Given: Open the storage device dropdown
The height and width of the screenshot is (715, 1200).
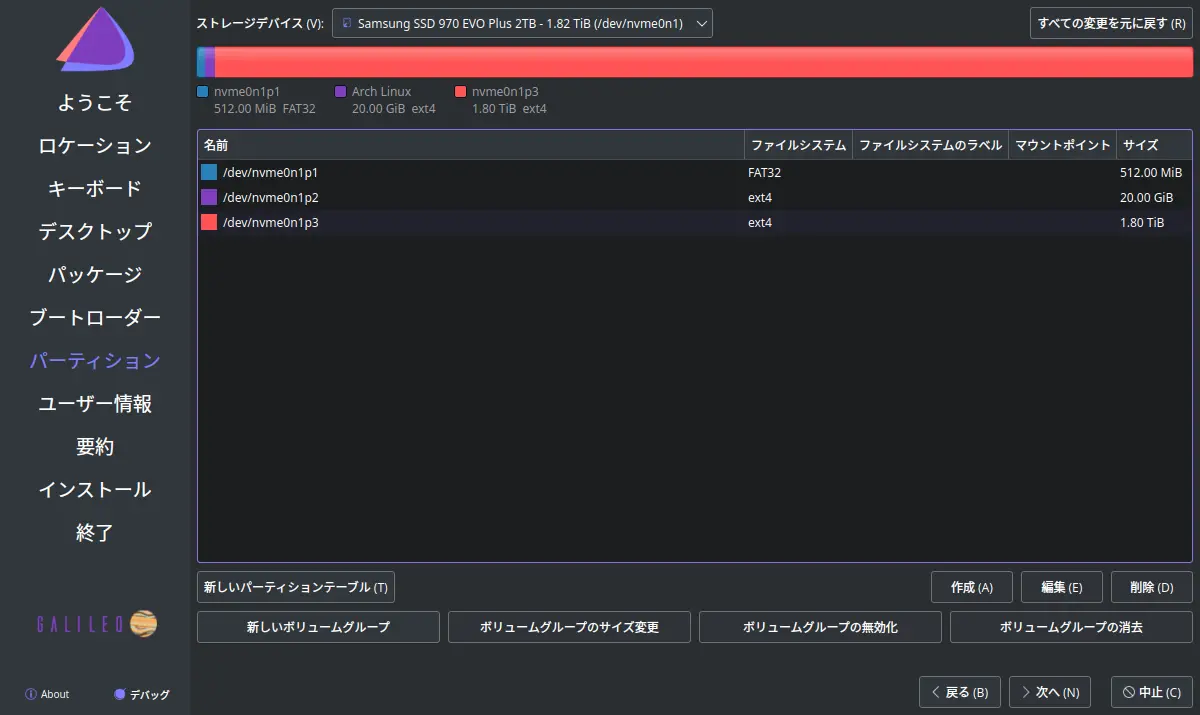Looking at the screenshot, I should click(522, 23).
